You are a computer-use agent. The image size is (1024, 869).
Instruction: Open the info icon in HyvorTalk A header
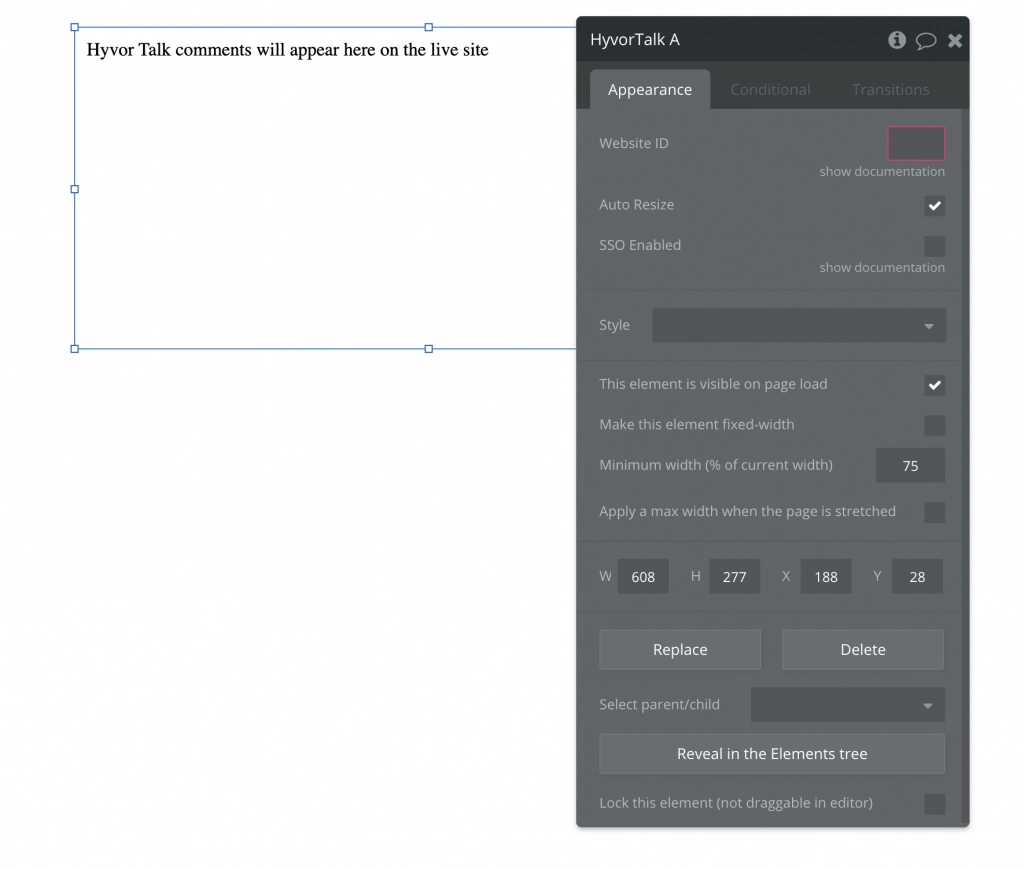(897, 40)
